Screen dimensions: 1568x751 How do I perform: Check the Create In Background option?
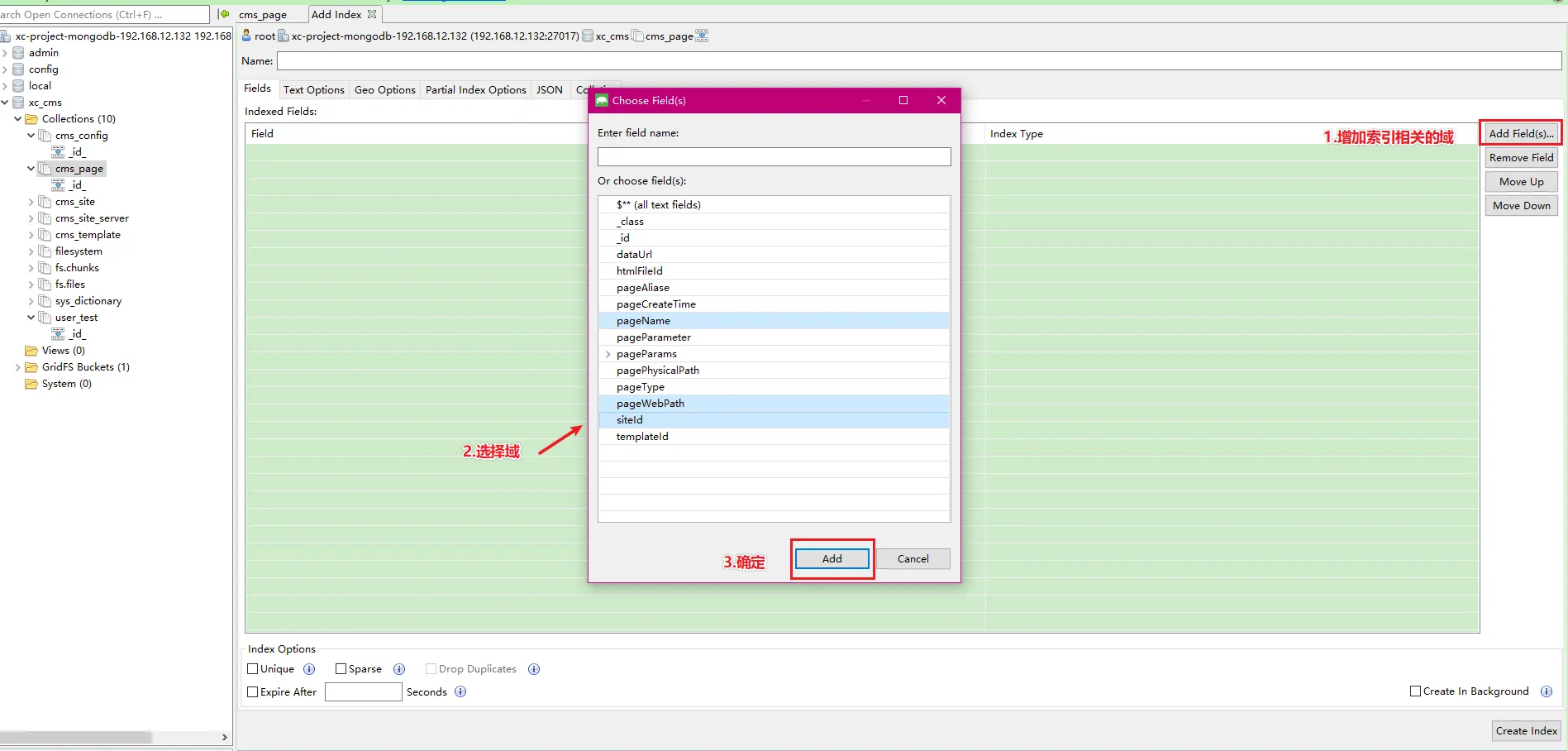coord(1415,691)
